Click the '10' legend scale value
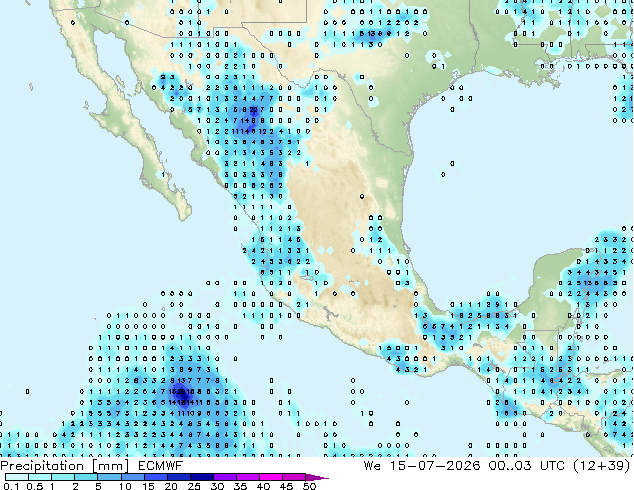The height and width of the screenshot is (490, 634). (125, 486)
